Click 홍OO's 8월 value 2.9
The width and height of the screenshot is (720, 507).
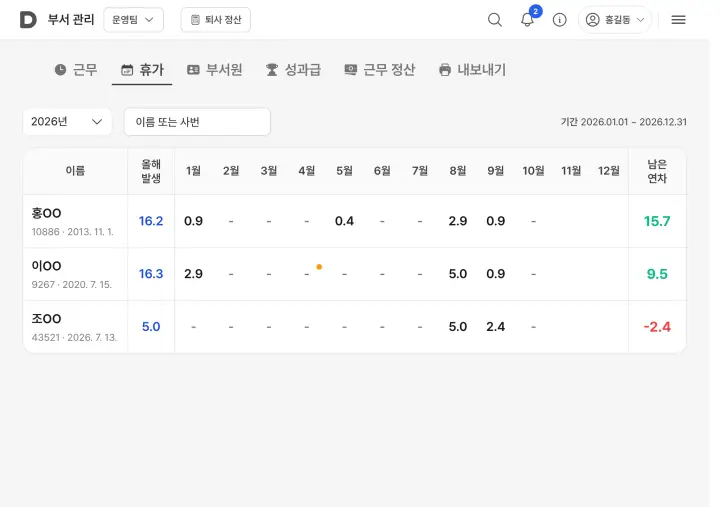pos(458,221)
